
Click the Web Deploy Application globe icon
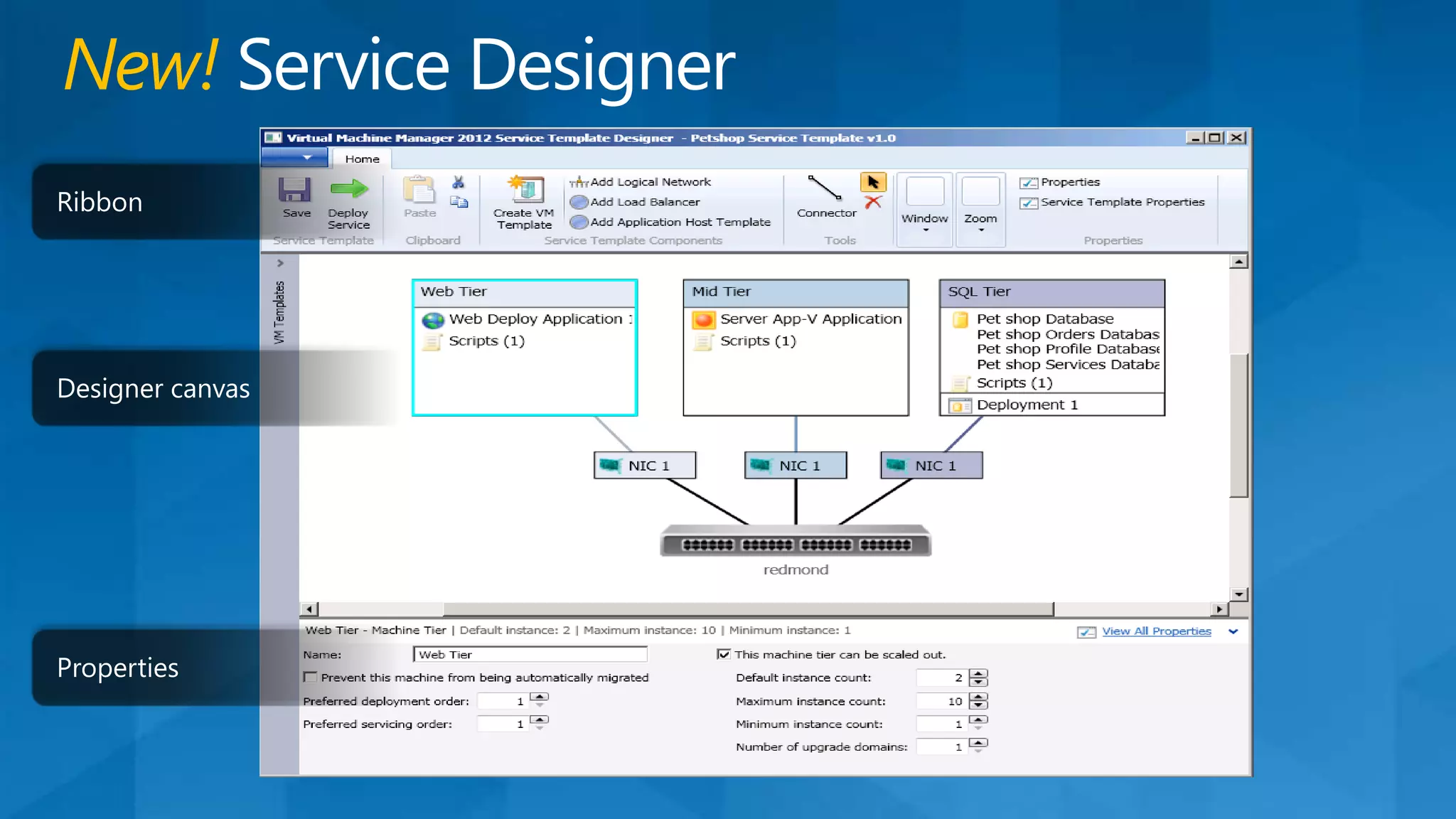click(x=432, y=320)
